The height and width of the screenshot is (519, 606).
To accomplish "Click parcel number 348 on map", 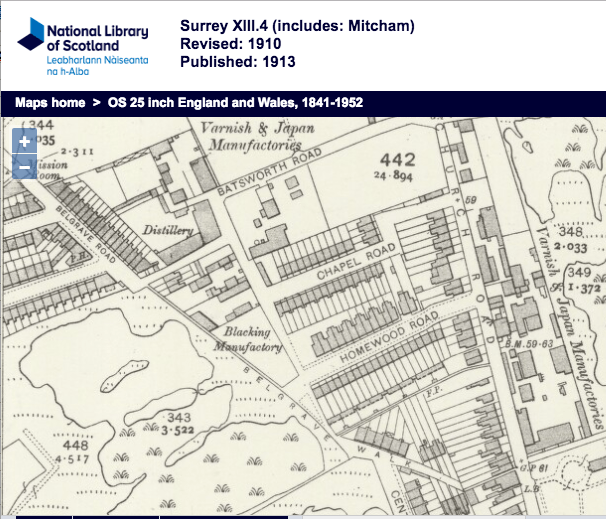I will [570, 232].
